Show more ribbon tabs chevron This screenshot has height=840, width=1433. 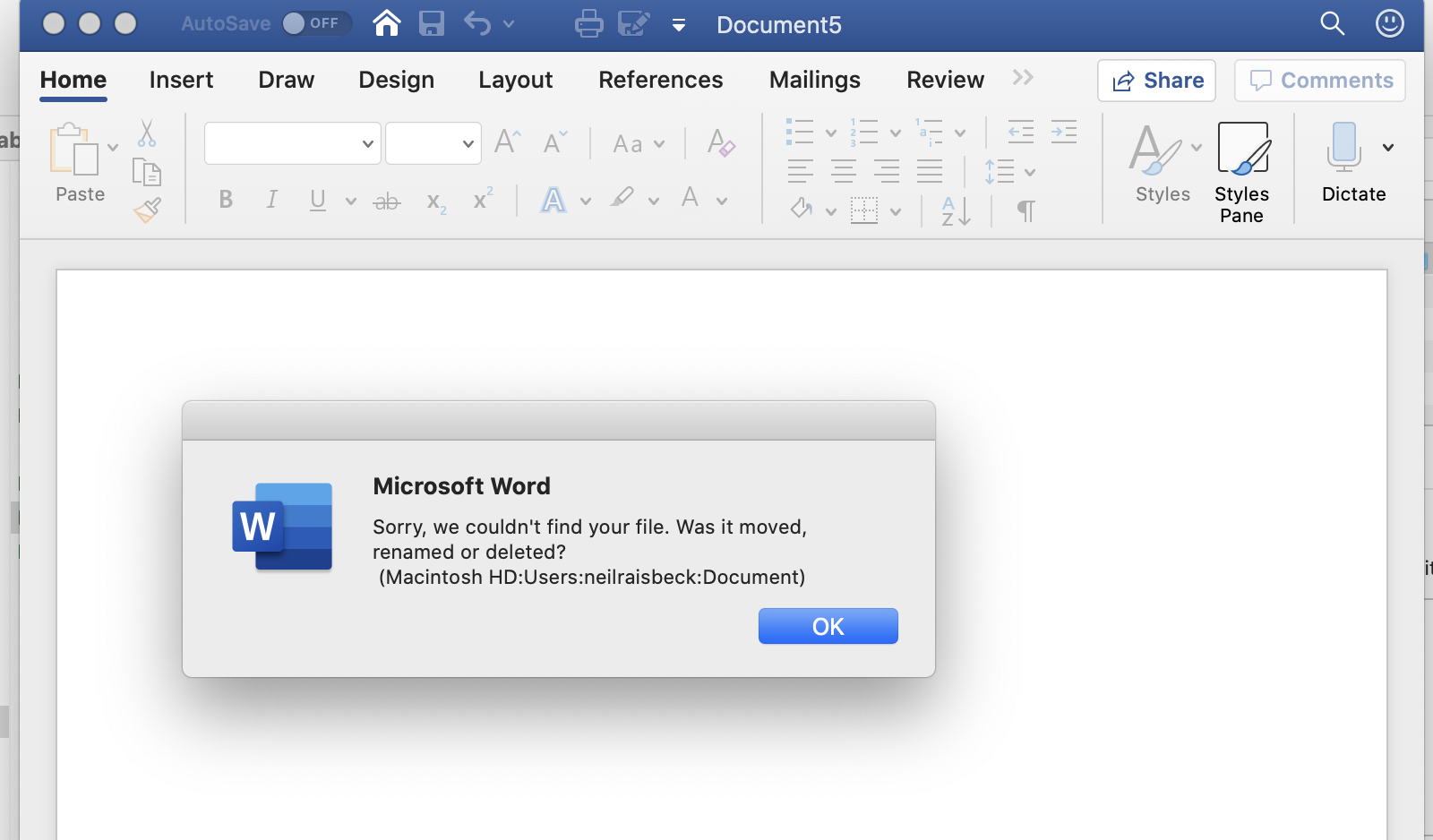1023,78
